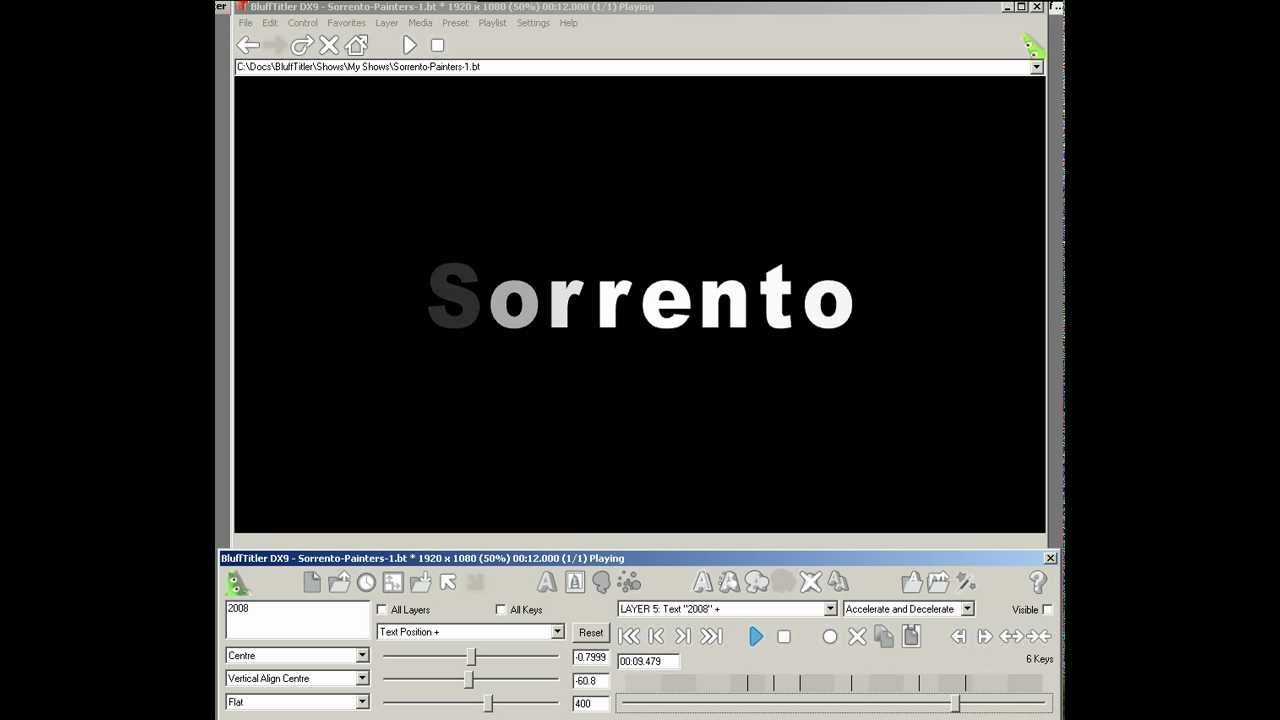Click the refresh arrow in top toolbar
The image size is (1280, 720).
click(x=302, y=45)
